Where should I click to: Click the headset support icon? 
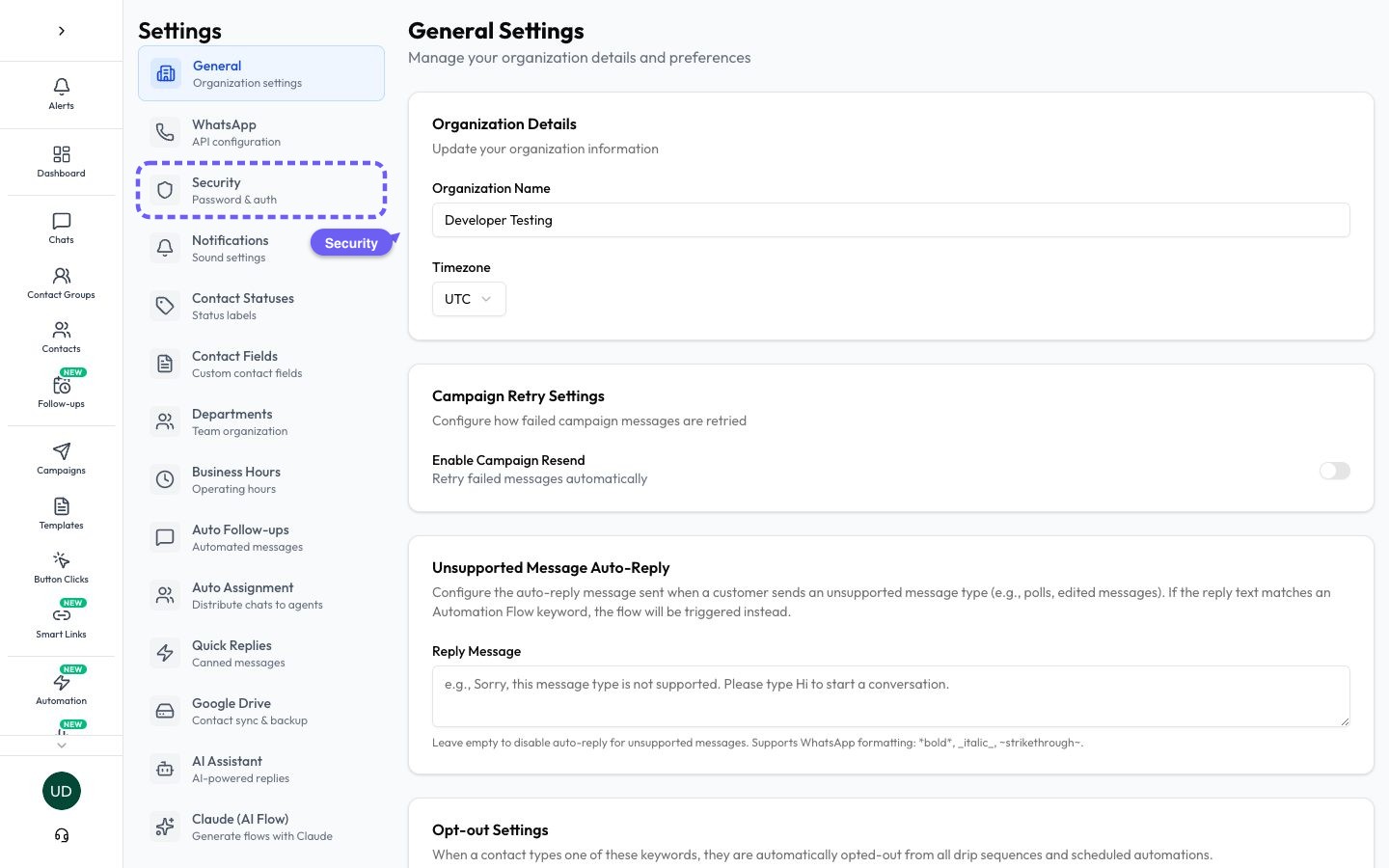click(62, 835)
